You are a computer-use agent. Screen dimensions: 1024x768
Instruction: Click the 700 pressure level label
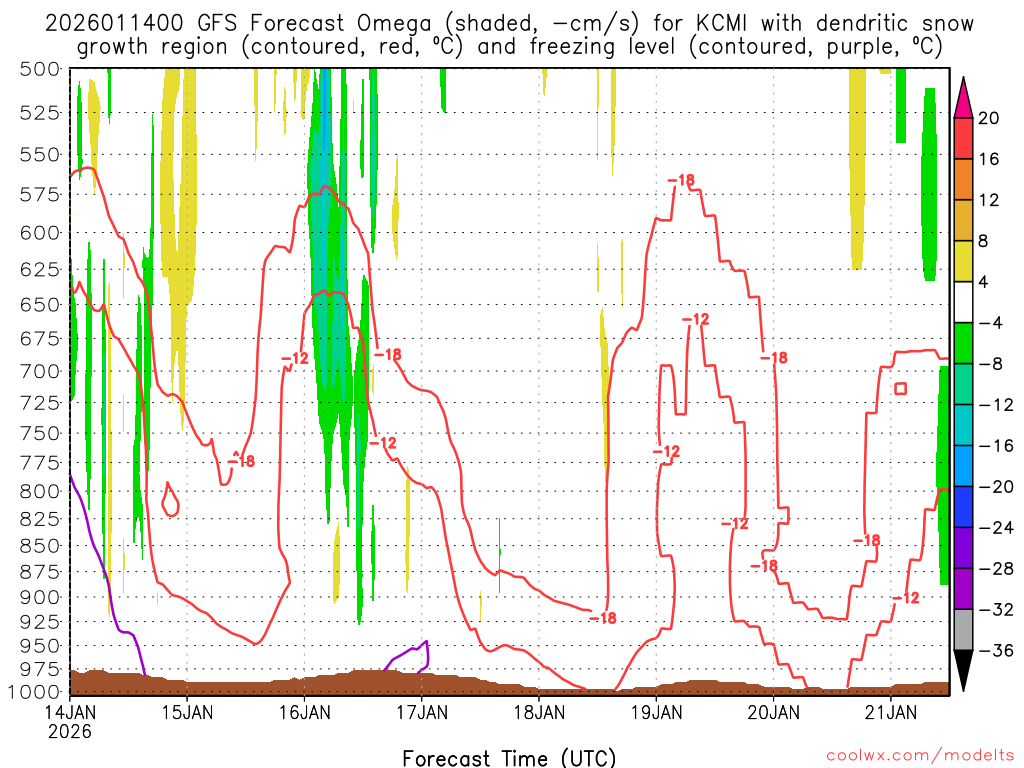click(x=40, y=371)
